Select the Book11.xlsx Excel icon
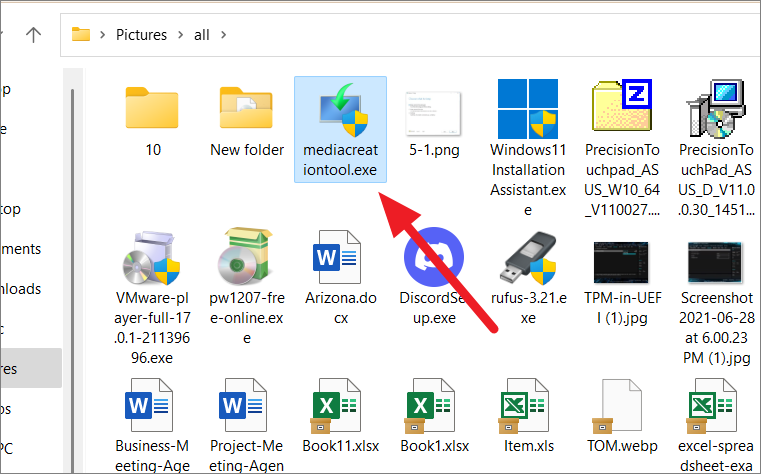Viewport: 761px width, 474px height. (336, 407)
